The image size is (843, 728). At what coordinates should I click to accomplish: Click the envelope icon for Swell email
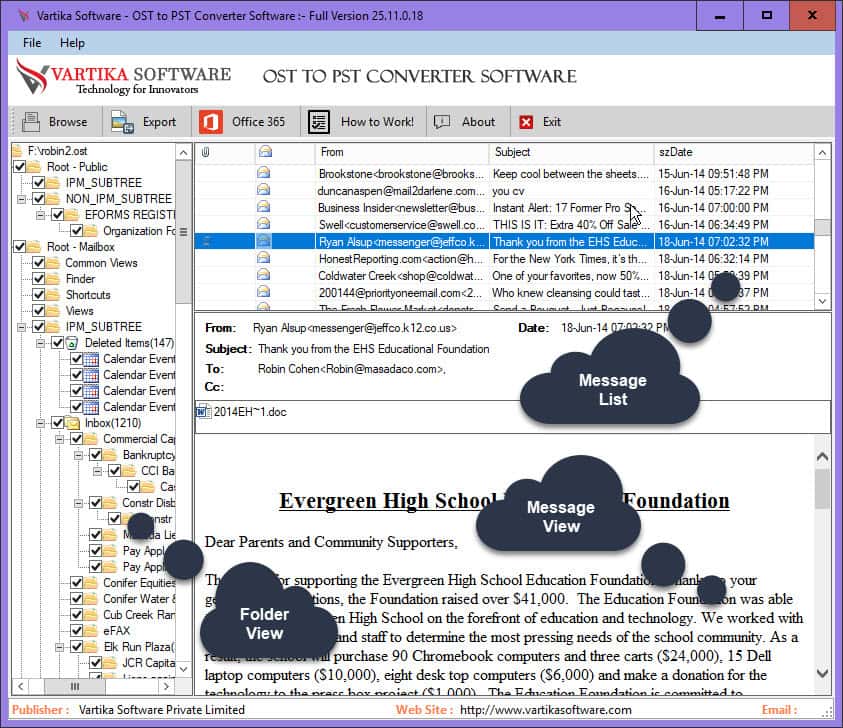click(263, 224)
